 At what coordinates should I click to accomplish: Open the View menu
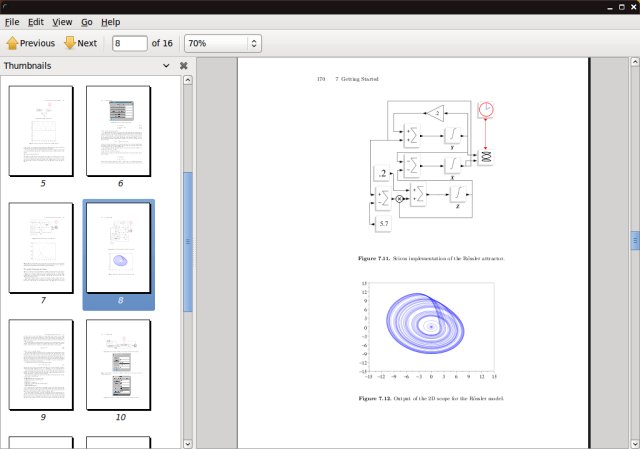click(x=62, y=21)
